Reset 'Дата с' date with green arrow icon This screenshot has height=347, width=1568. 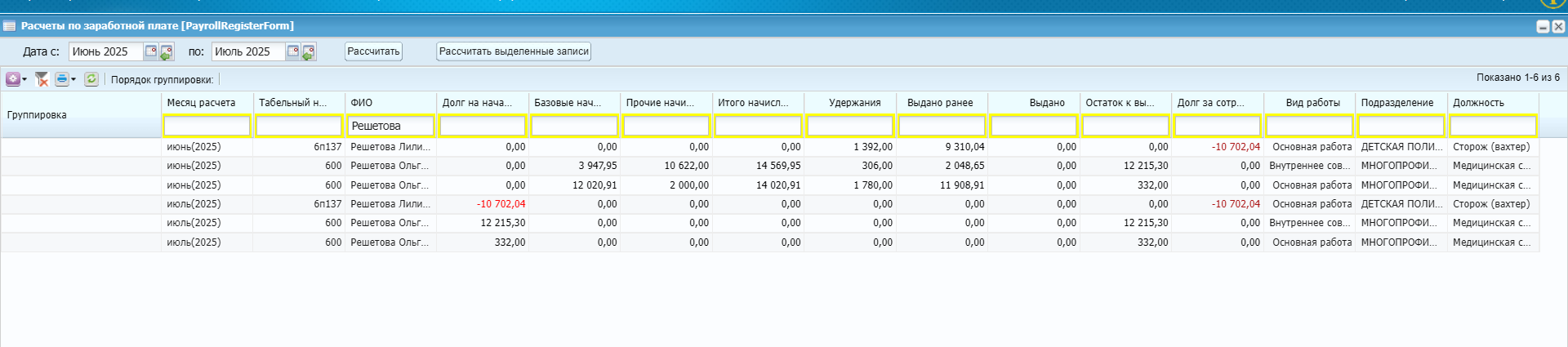167,52
